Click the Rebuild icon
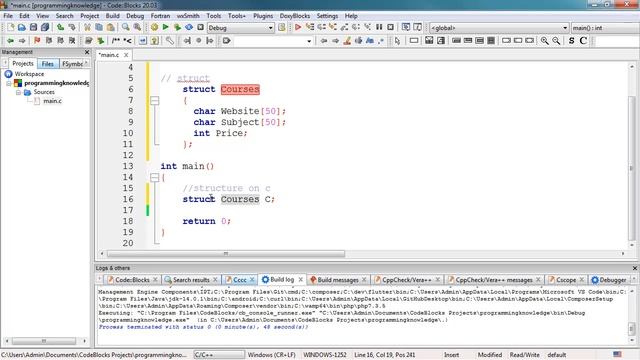This screenshot has width=640, height=360. click(x=189, y=27)
